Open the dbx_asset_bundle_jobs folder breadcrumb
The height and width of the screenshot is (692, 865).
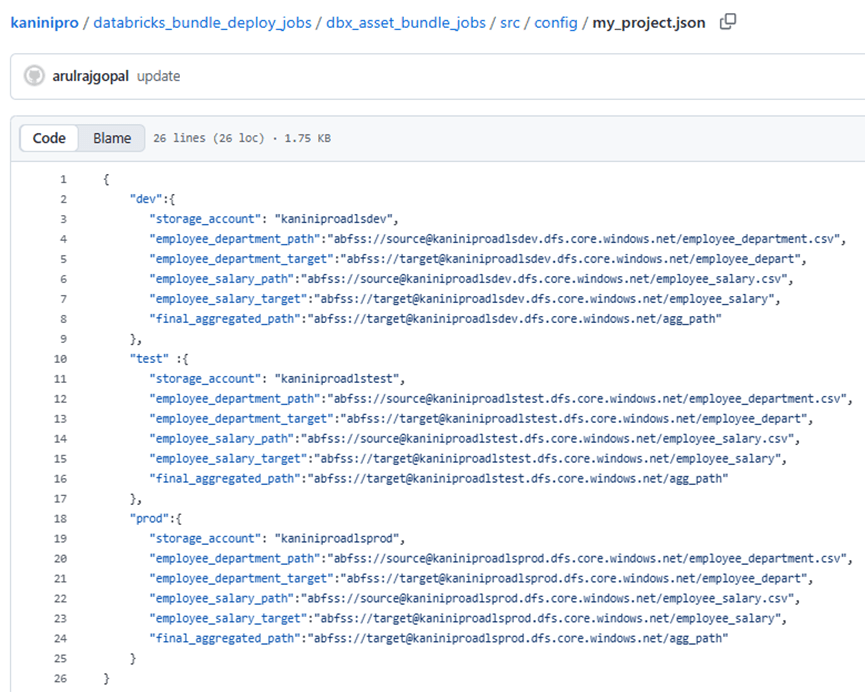click(406, 22)
